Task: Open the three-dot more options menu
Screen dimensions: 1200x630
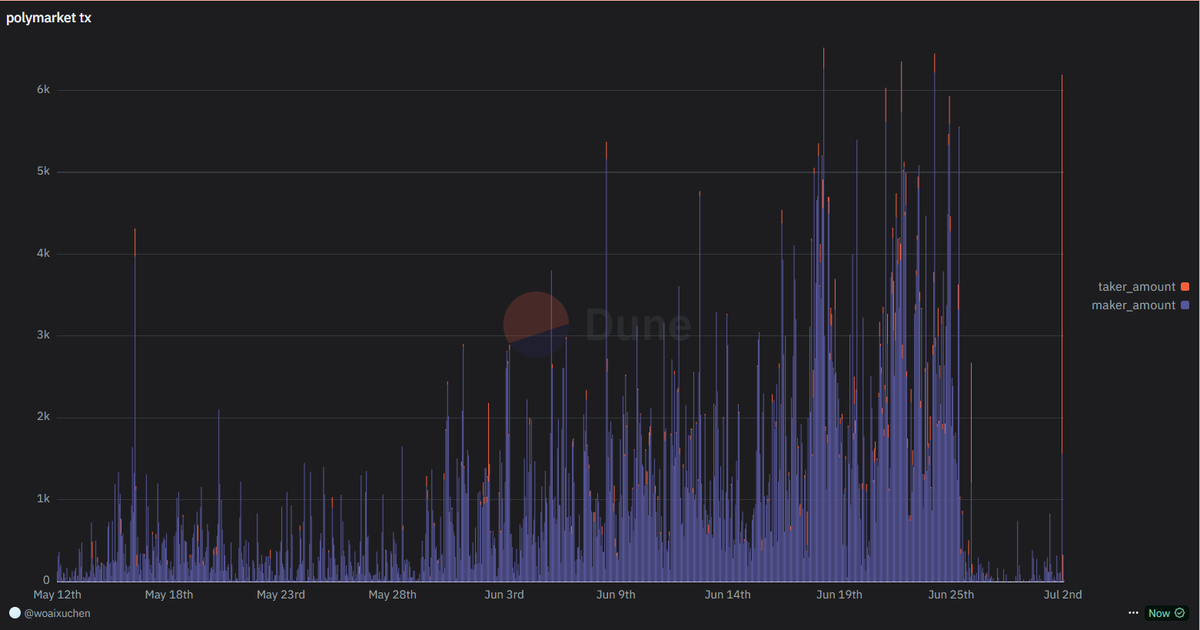Action: tap(1133, 613)
